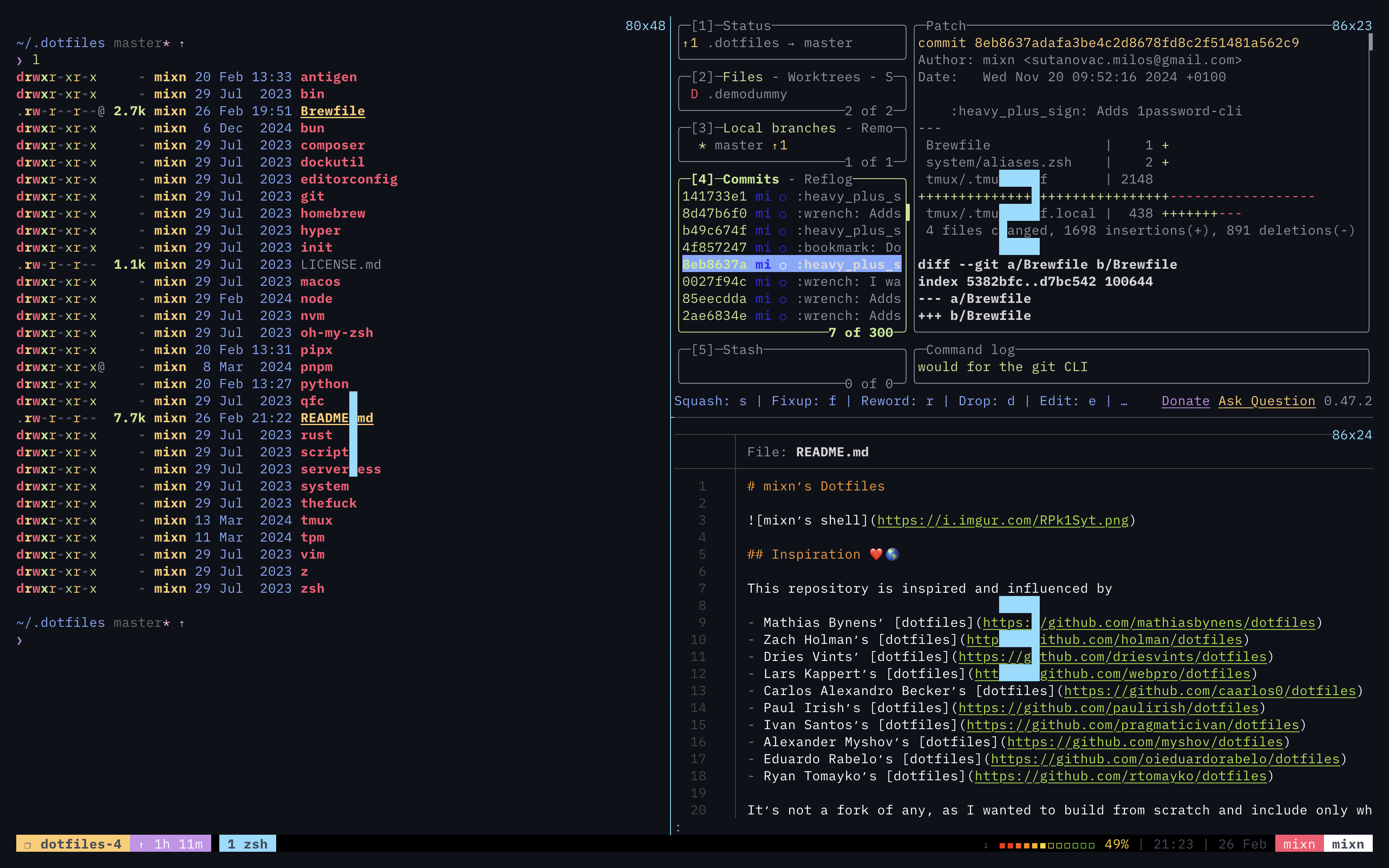Click the battery level bar segments
The height and width of the screenshot is (868, 1389).
1046,845
